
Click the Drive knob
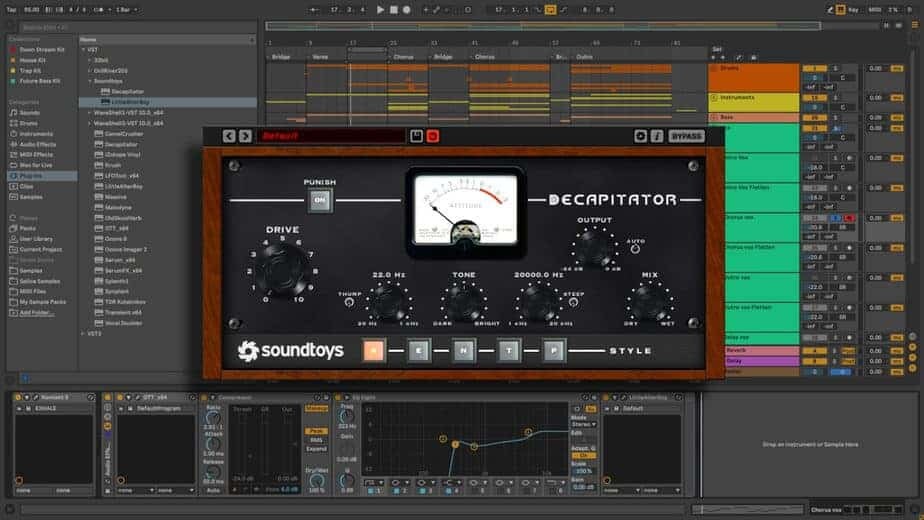(x=282, y=271)
